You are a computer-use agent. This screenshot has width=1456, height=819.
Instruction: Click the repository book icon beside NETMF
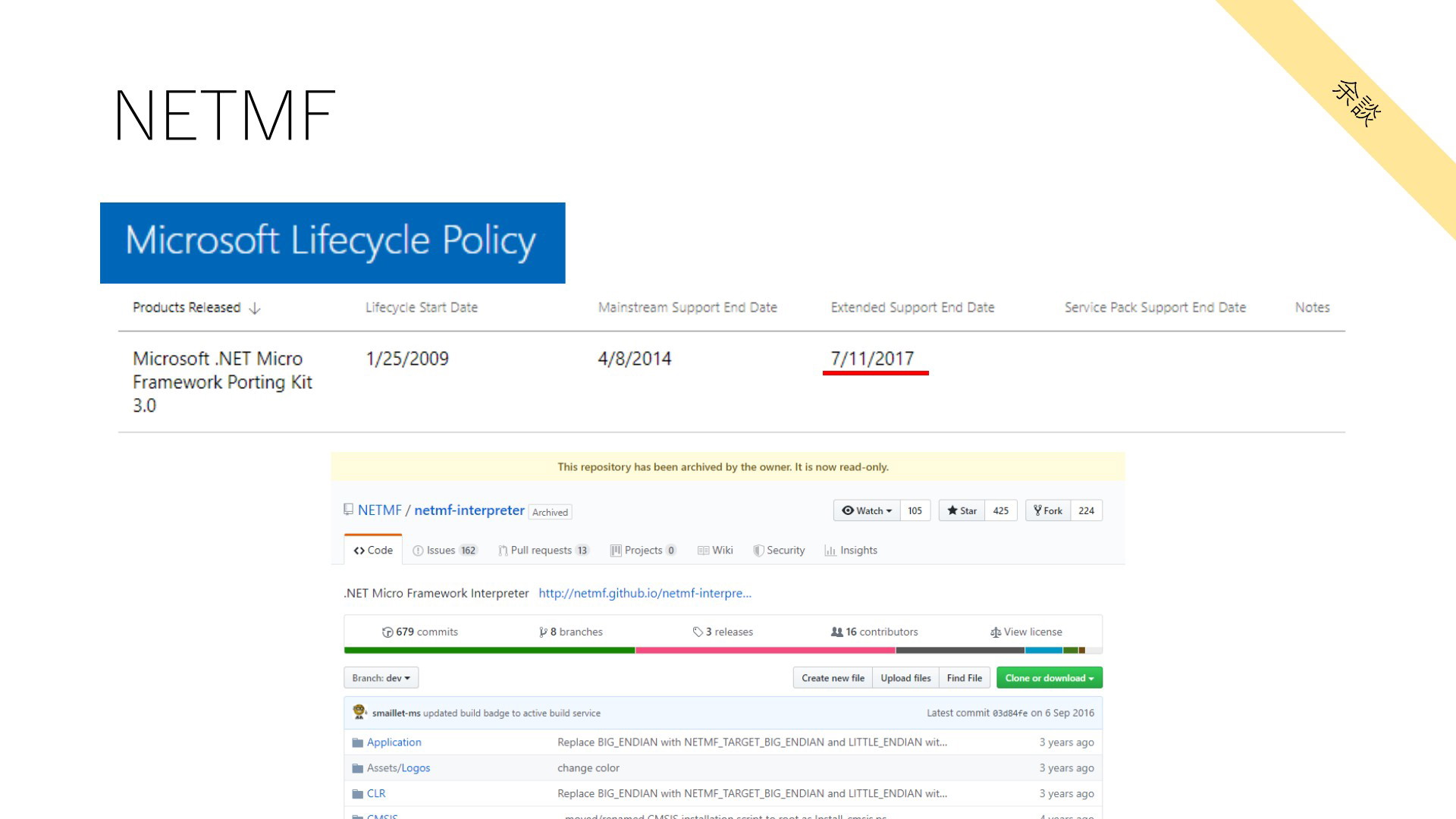(349, 510)
